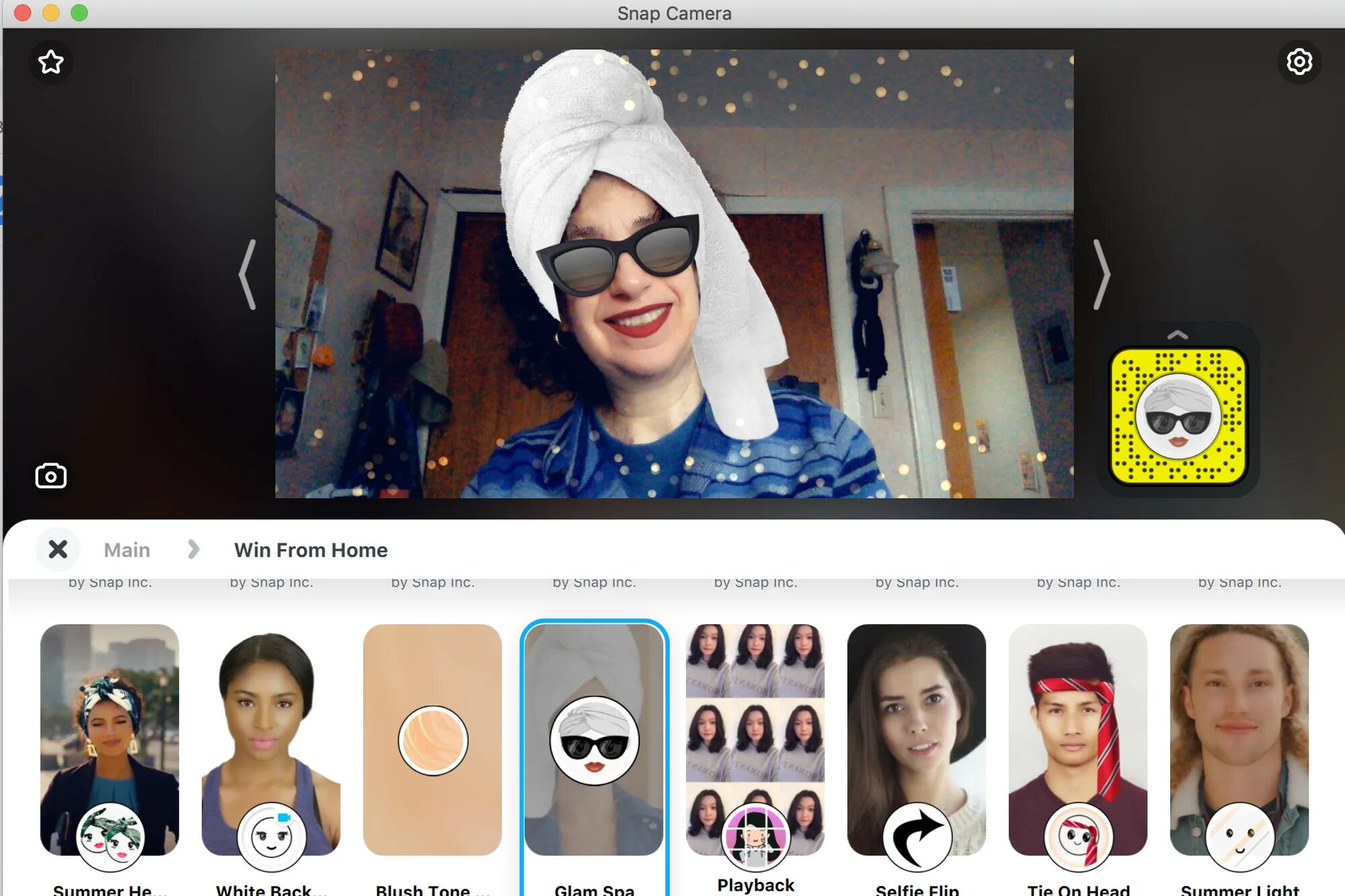Click the breadcrumb chevron after Main
The image size is (1345, 896).
tap(194, 549)
